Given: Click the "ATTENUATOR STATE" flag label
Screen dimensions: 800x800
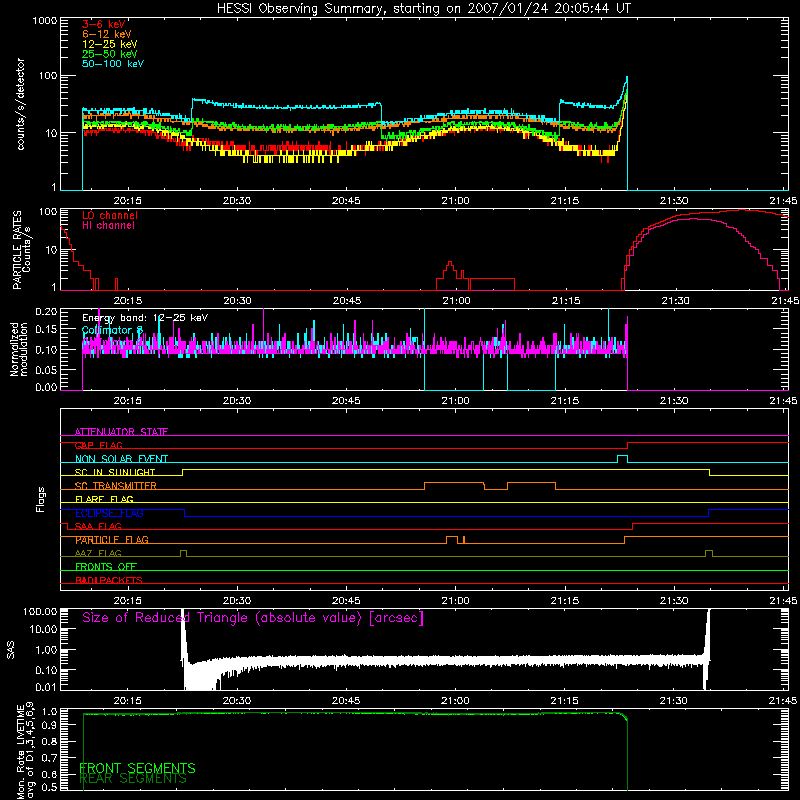Looking at the screenshot, I should coord(121,432).
